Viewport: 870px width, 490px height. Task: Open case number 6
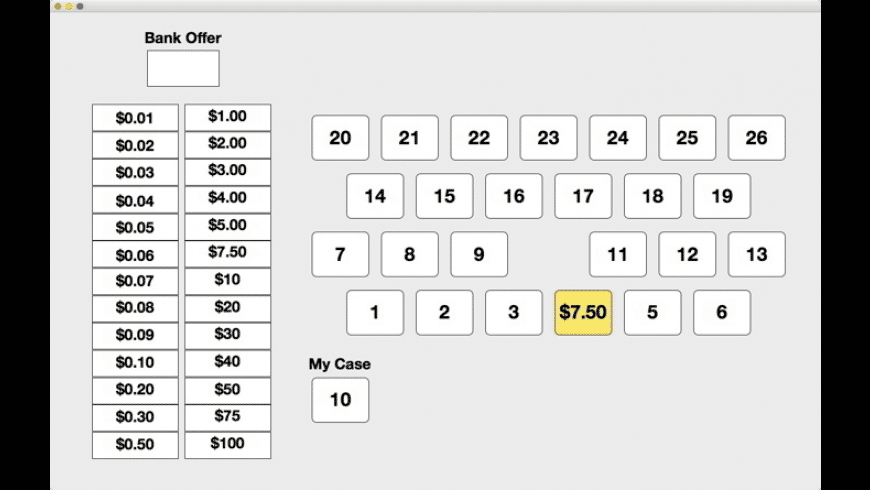tap(722, 312)
